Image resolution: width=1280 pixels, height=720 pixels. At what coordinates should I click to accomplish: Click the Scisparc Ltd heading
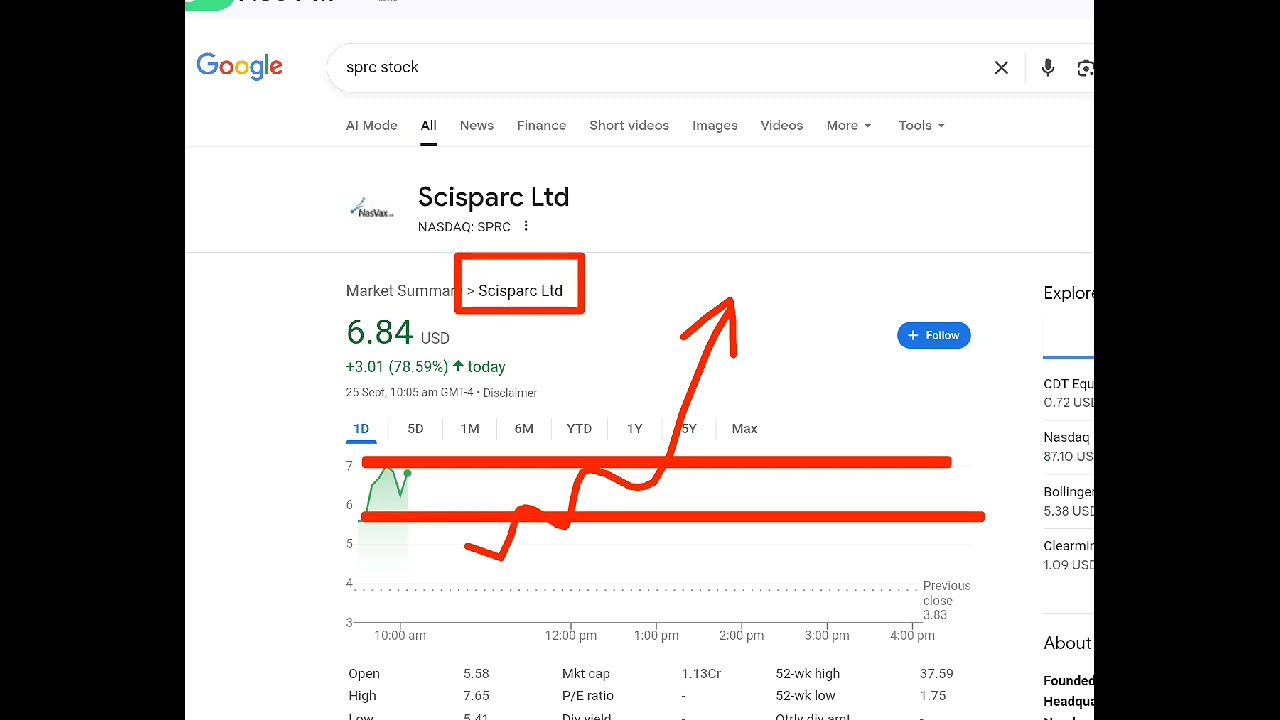(493, 197)
